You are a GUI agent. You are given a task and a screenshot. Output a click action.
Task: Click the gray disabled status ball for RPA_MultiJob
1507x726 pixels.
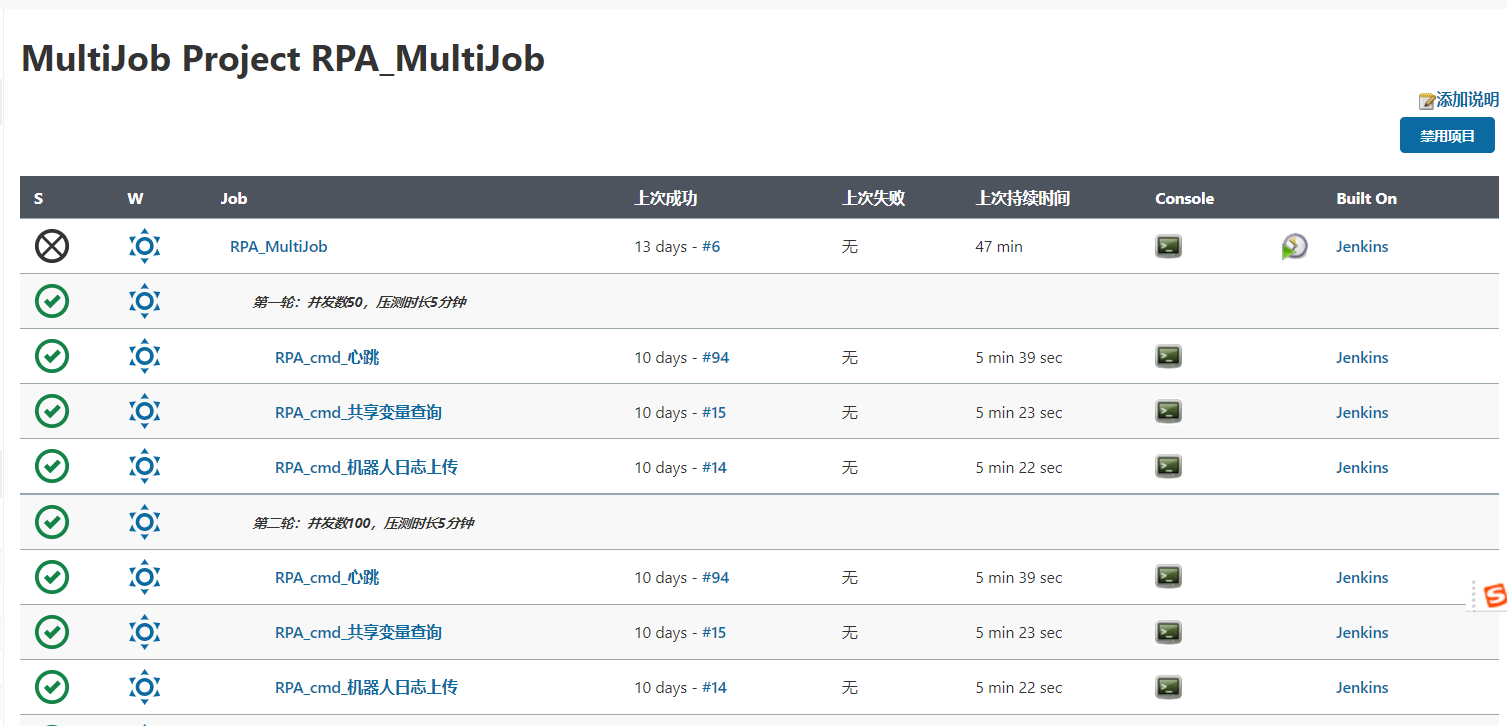click(52, 245)
